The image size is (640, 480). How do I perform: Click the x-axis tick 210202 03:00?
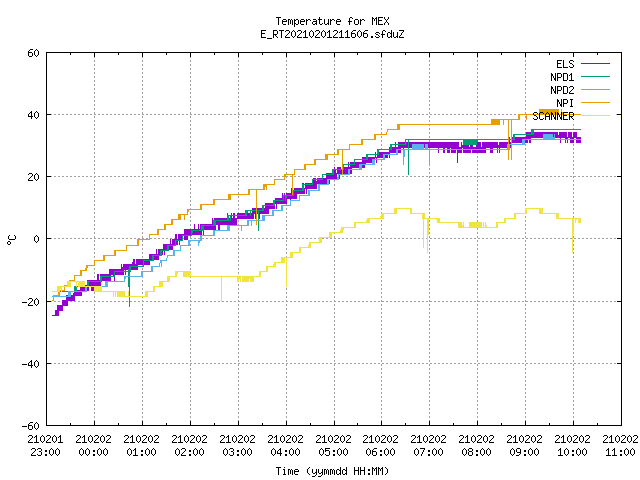[237, 446]
